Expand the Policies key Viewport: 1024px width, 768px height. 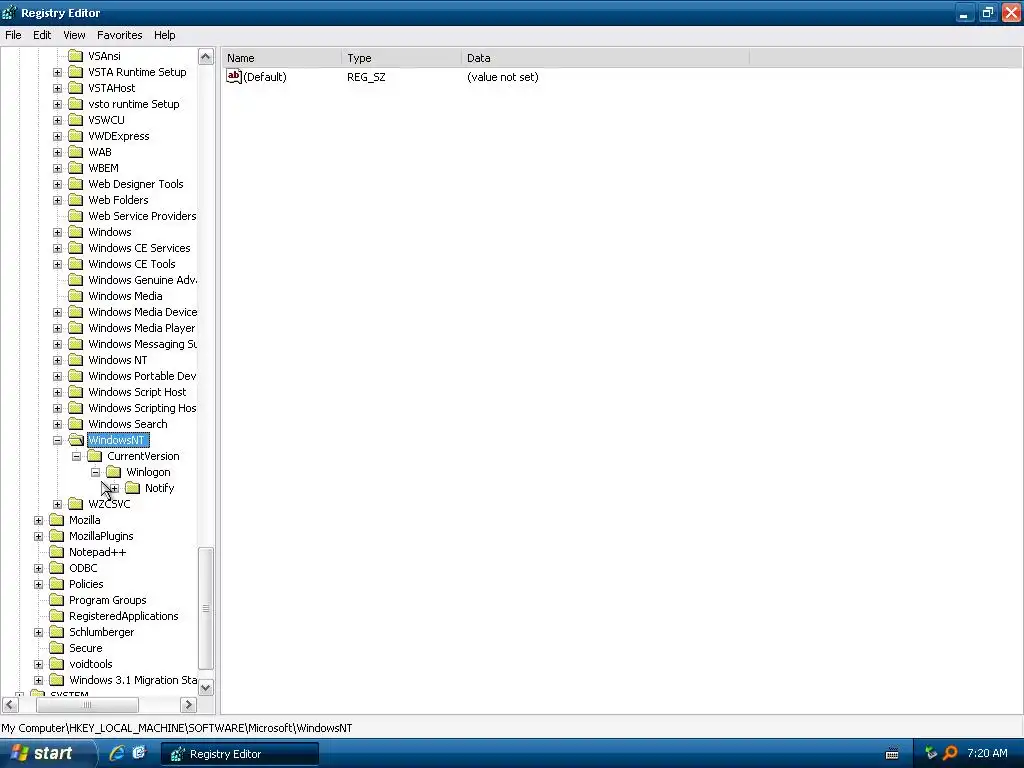[39, 584]
